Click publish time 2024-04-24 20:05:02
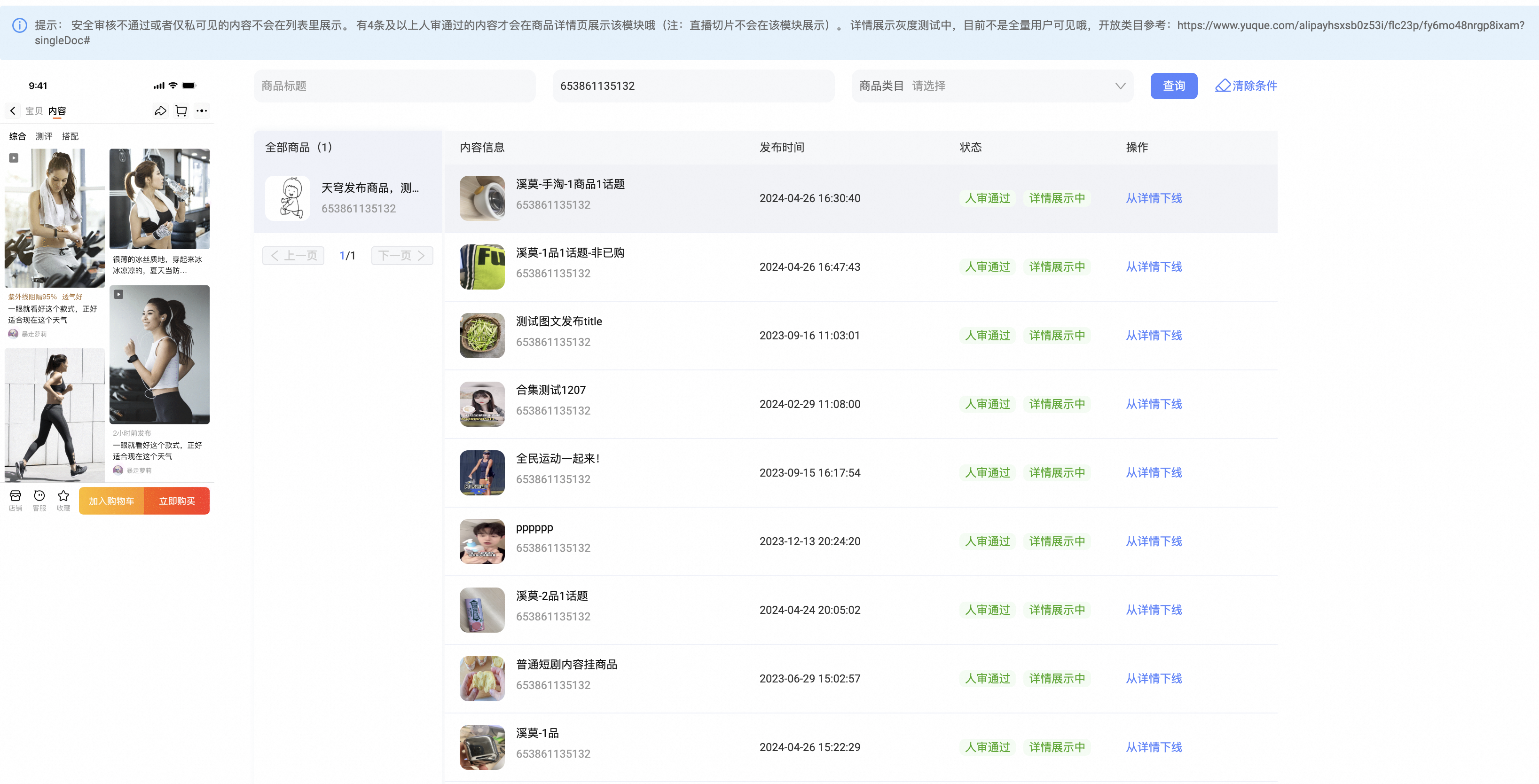The image size is (1539, 784). [809, 610]
